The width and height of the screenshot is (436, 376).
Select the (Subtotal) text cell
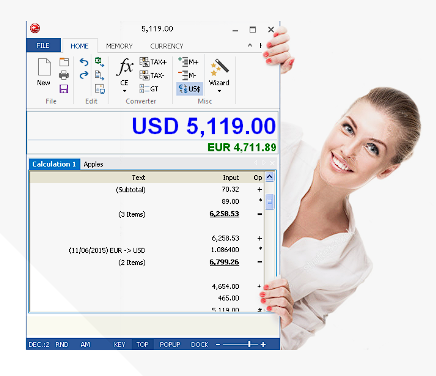(130, 190)
